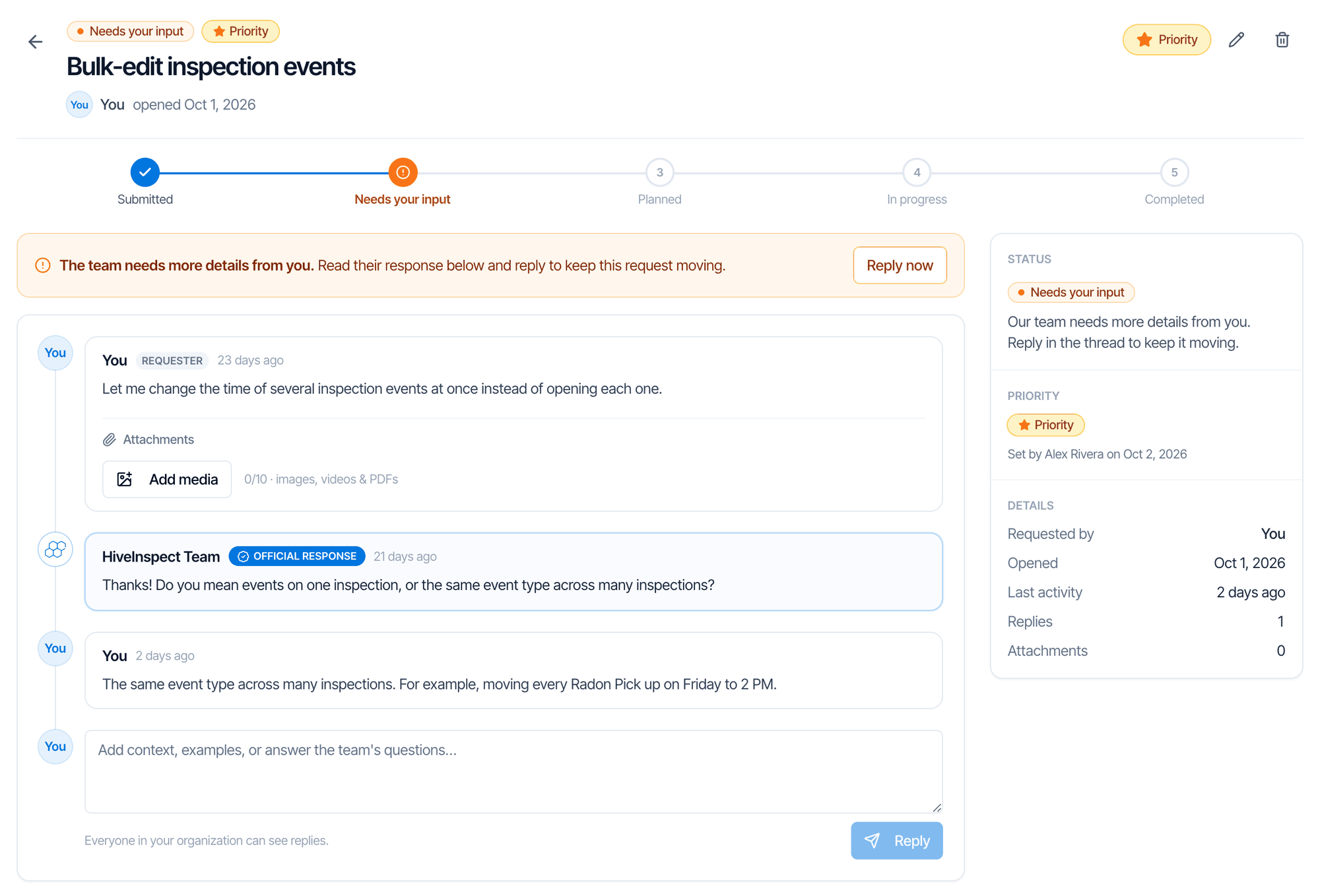Click the OFFICIAL RESPONSE badge
Viewport: 1320px width, 896px height.
click(x=297, y=556)
